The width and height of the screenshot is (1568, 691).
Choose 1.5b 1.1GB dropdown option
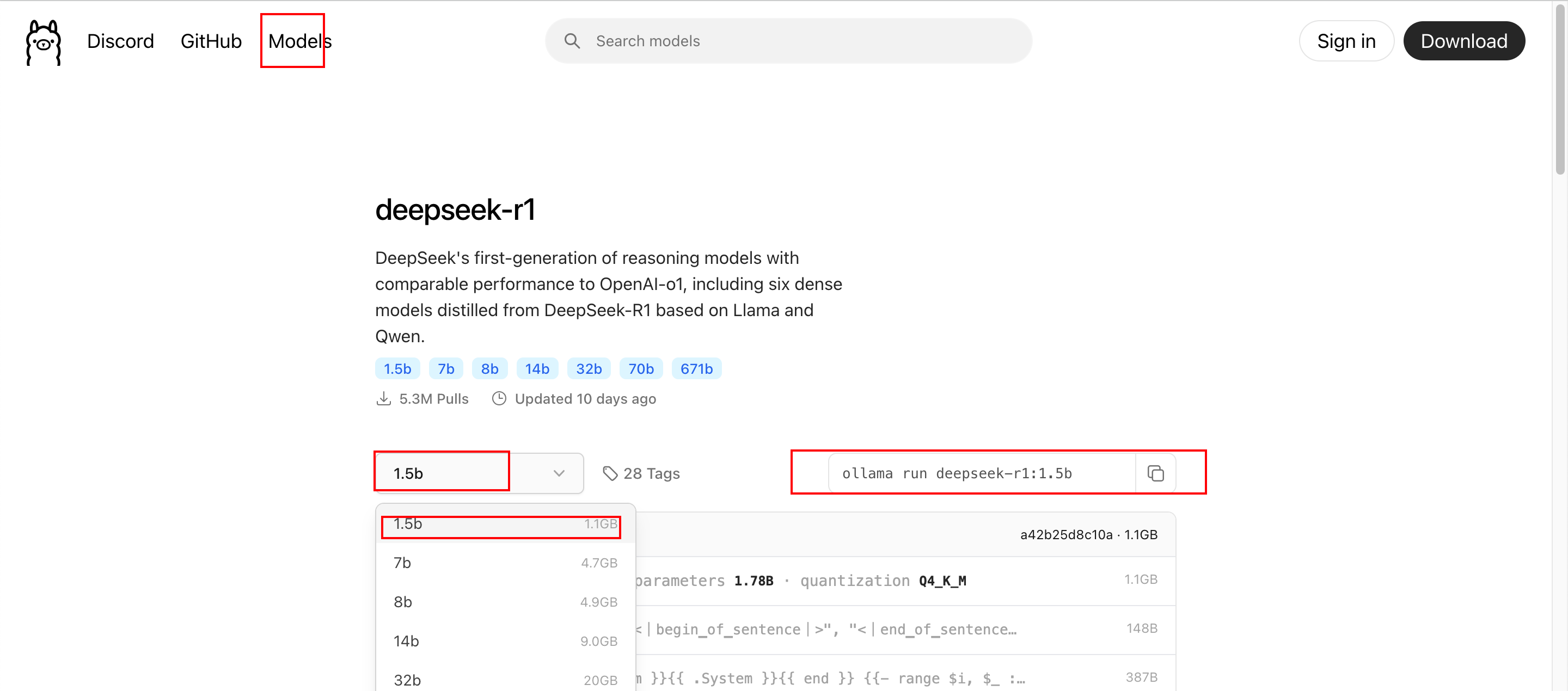click(x=505, y=524)
